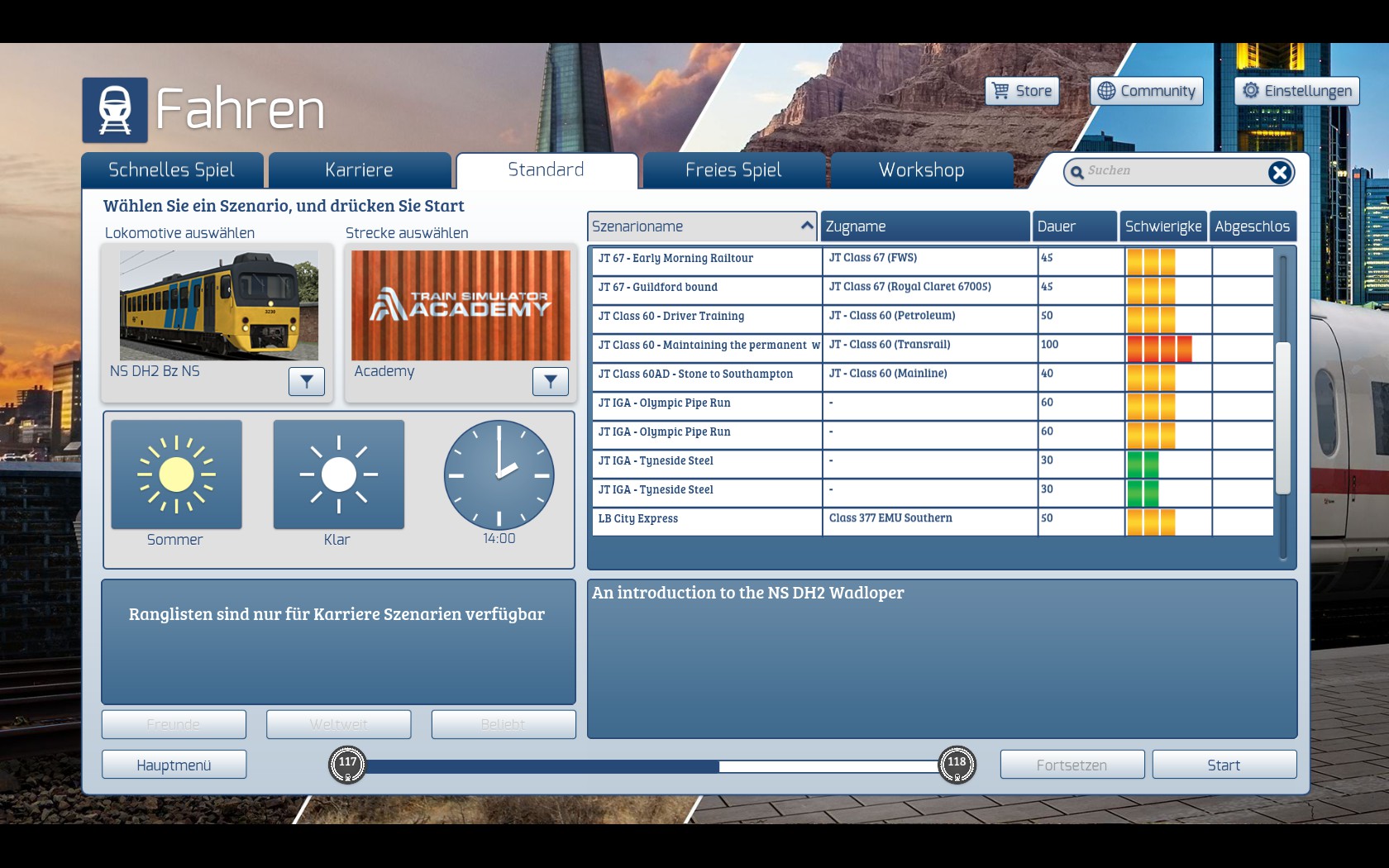Click the Fortsetzen button
The width and height of the screenshot is (1389, 868).
1072,765
